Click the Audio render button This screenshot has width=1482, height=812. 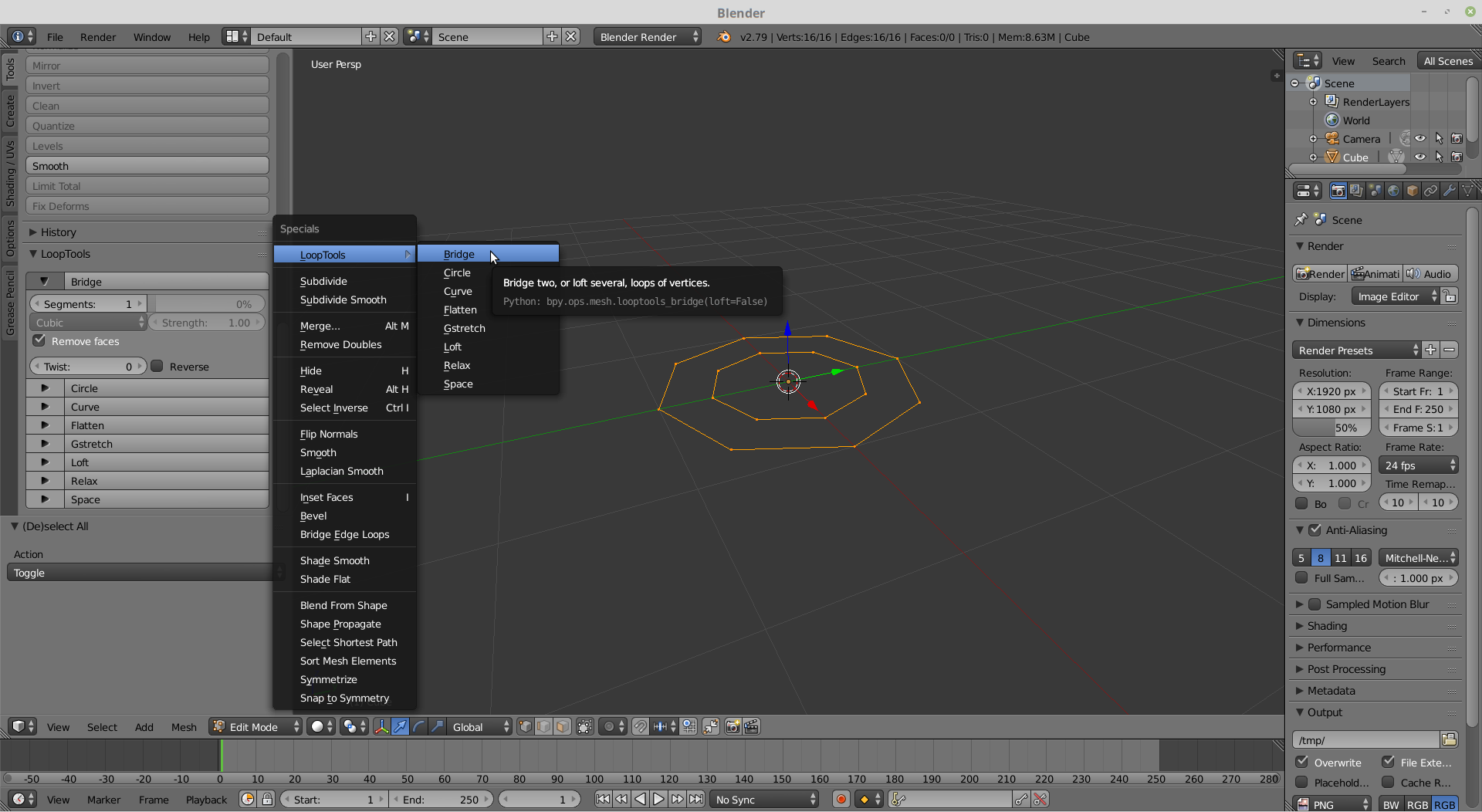coord(1430,274)
